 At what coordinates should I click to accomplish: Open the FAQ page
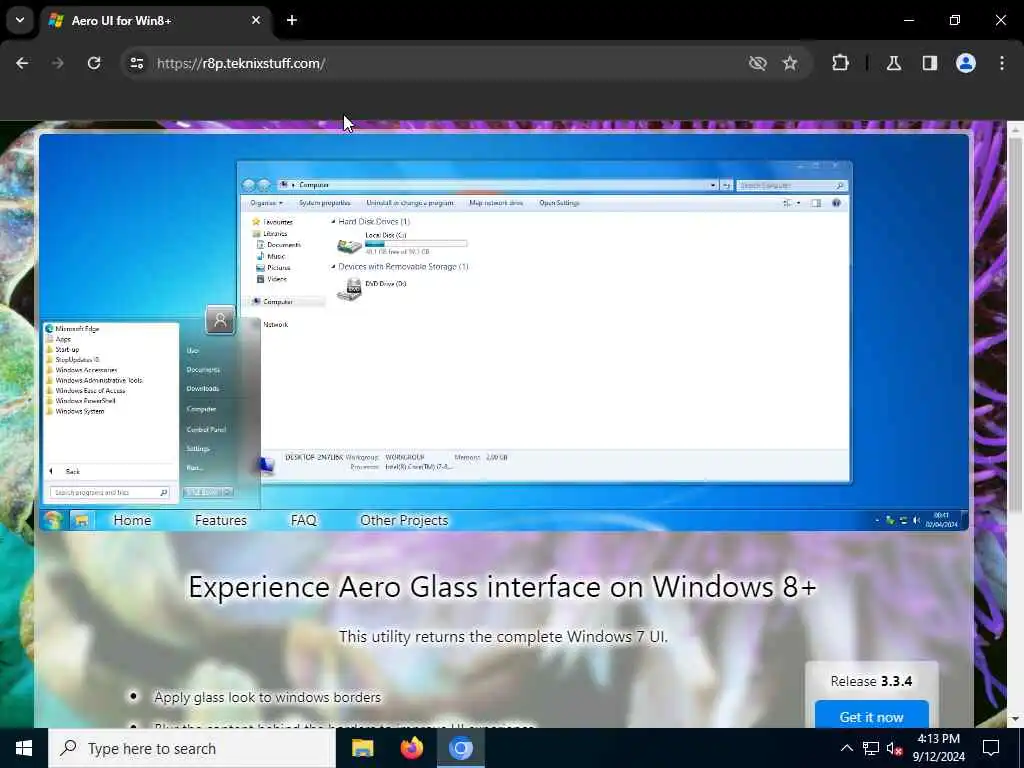tap(304, 520)
